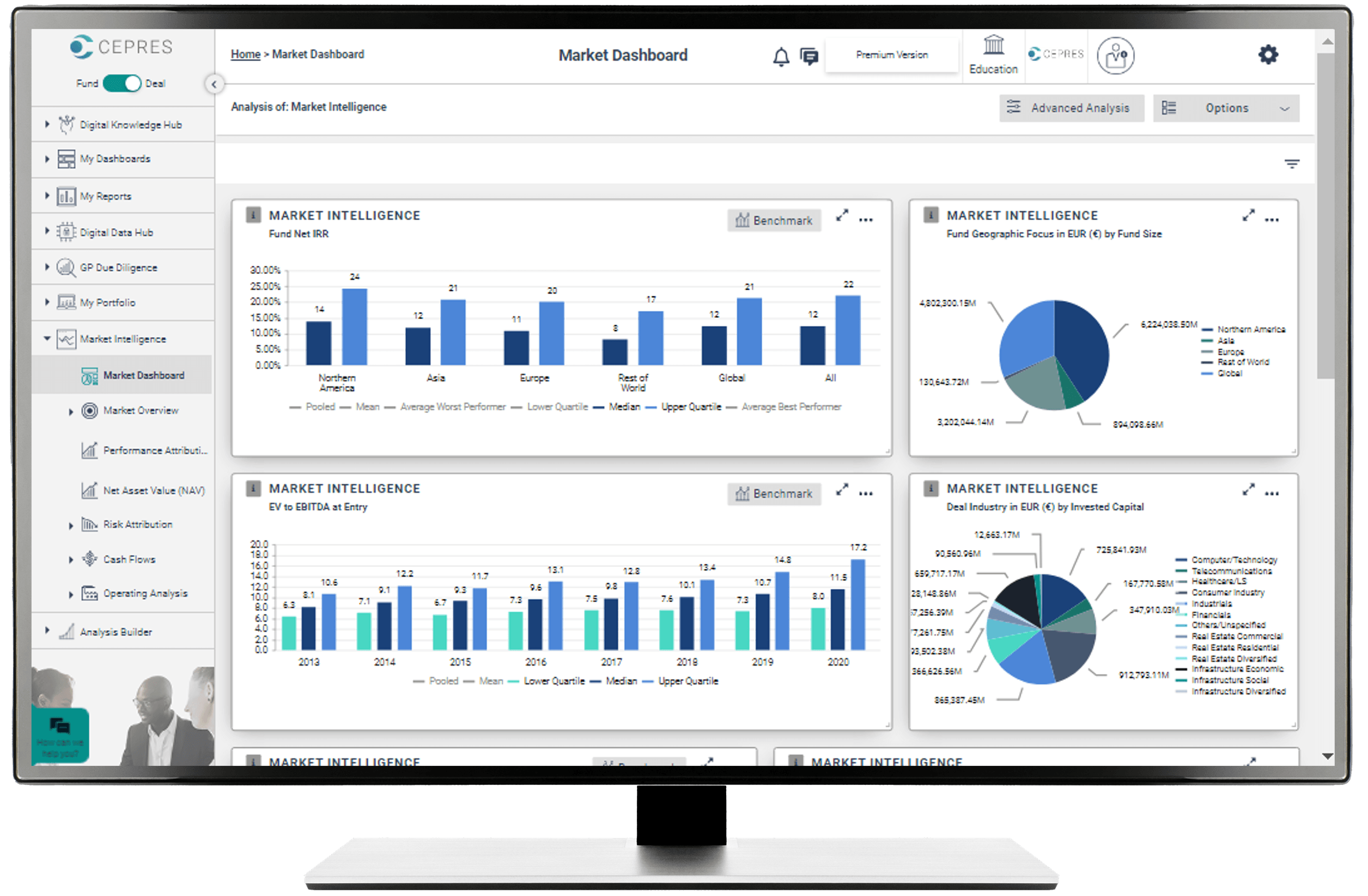Viewport: 1368px width, 896px height.
Task: Click the CEPRES logo in the header
Action: click(1055, 54)
